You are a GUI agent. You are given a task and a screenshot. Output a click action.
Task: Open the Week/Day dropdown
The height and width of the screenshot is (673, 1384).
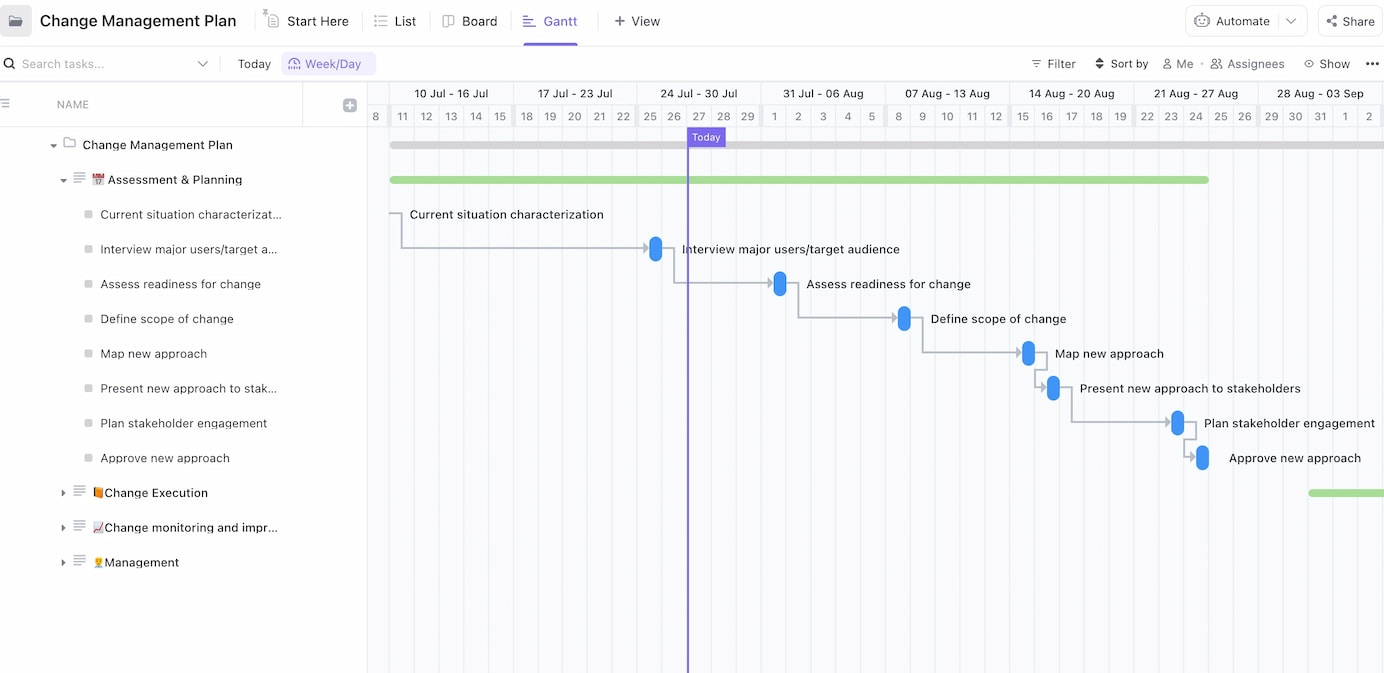[328, 63]
